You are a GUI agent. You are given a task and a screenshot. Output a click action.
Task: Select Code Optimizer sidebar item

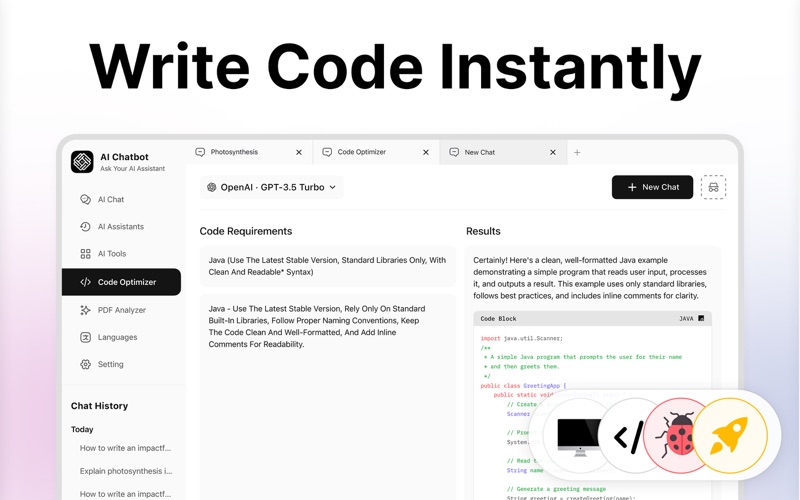tap(121, 282)
